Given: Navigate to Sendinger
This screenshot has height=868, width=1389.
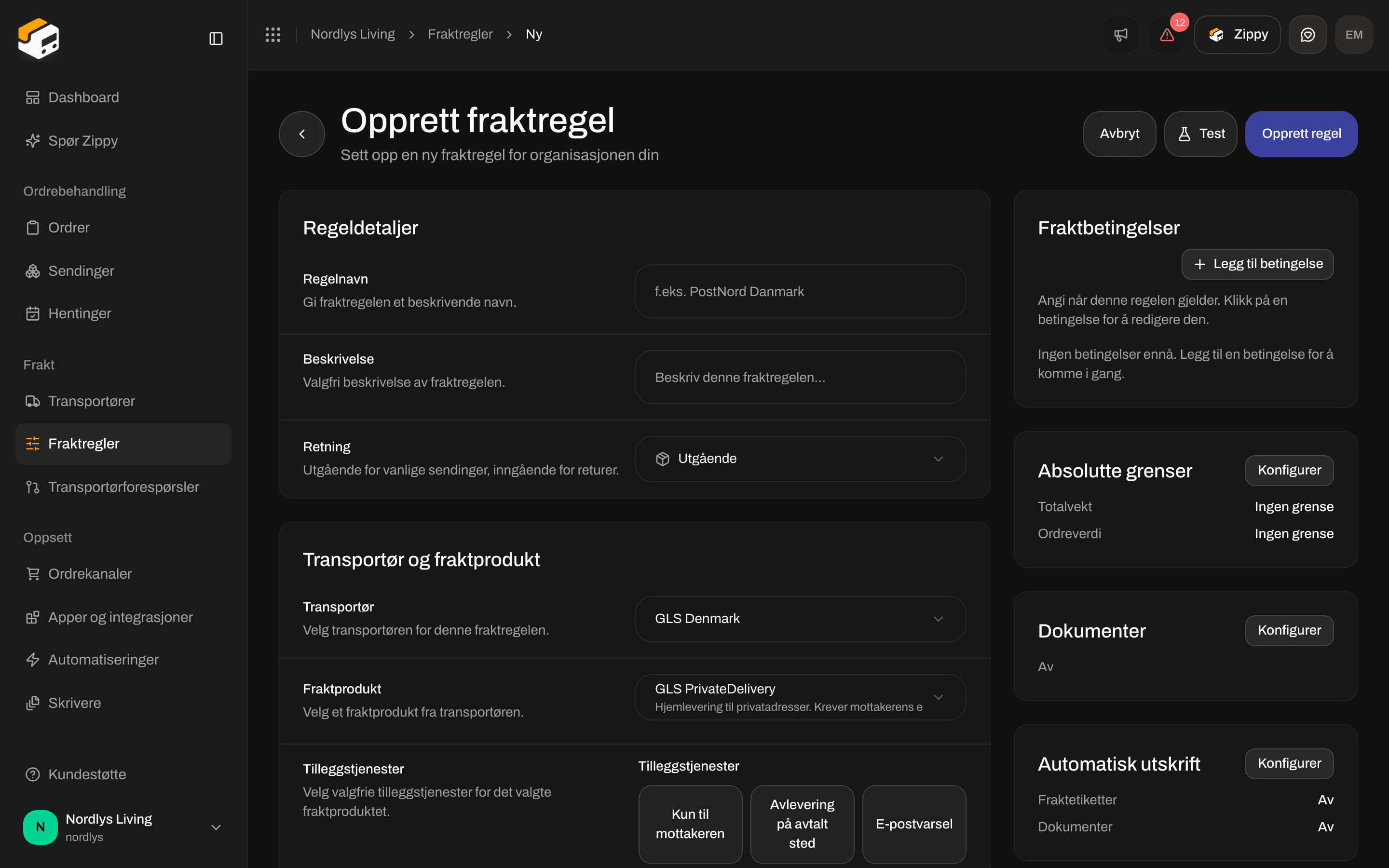Looking at the screenshot, I should tap(123, 271).
